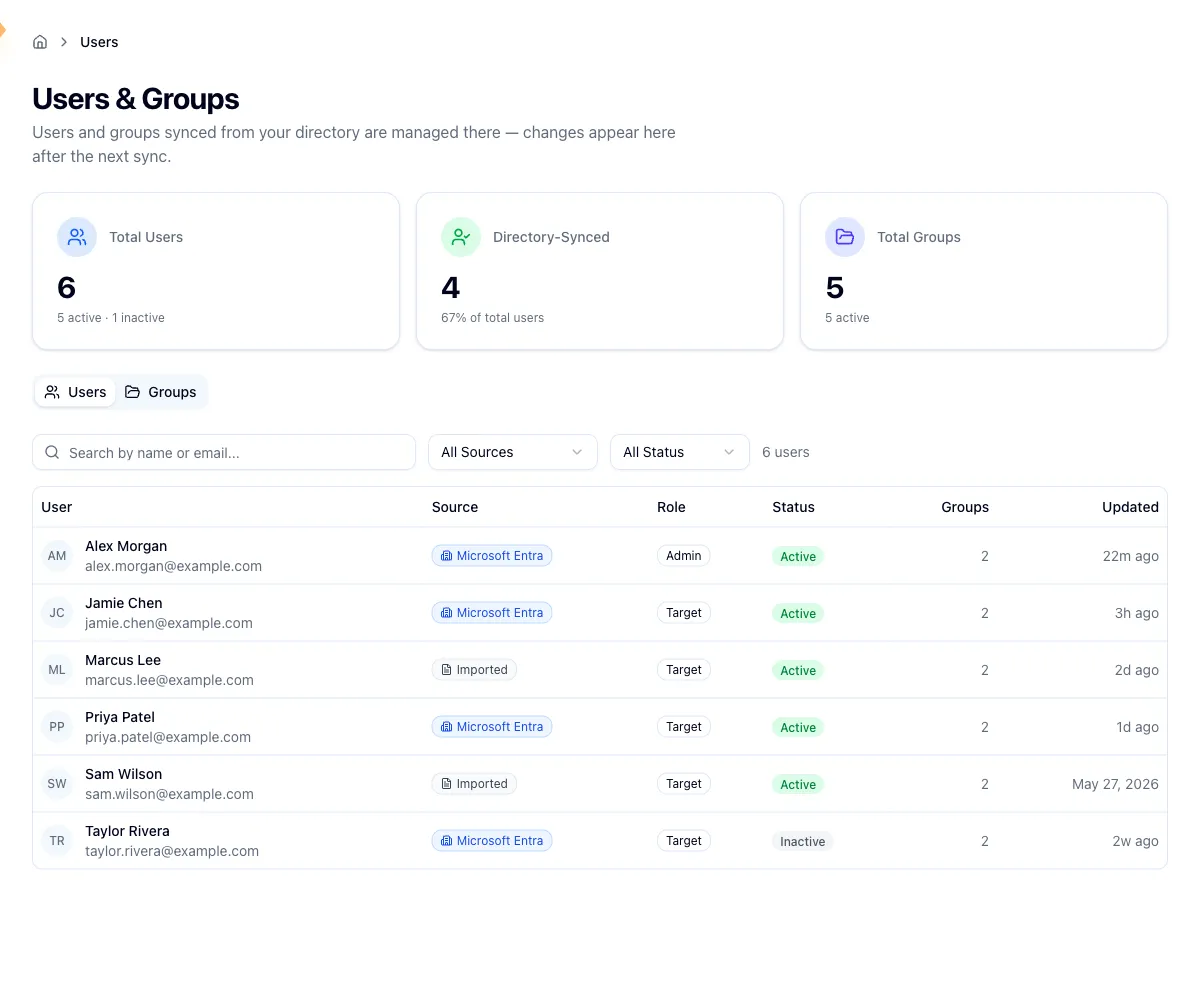
Task: Click the SW avatar for Sam Wilson
Action: click(57, 784)
